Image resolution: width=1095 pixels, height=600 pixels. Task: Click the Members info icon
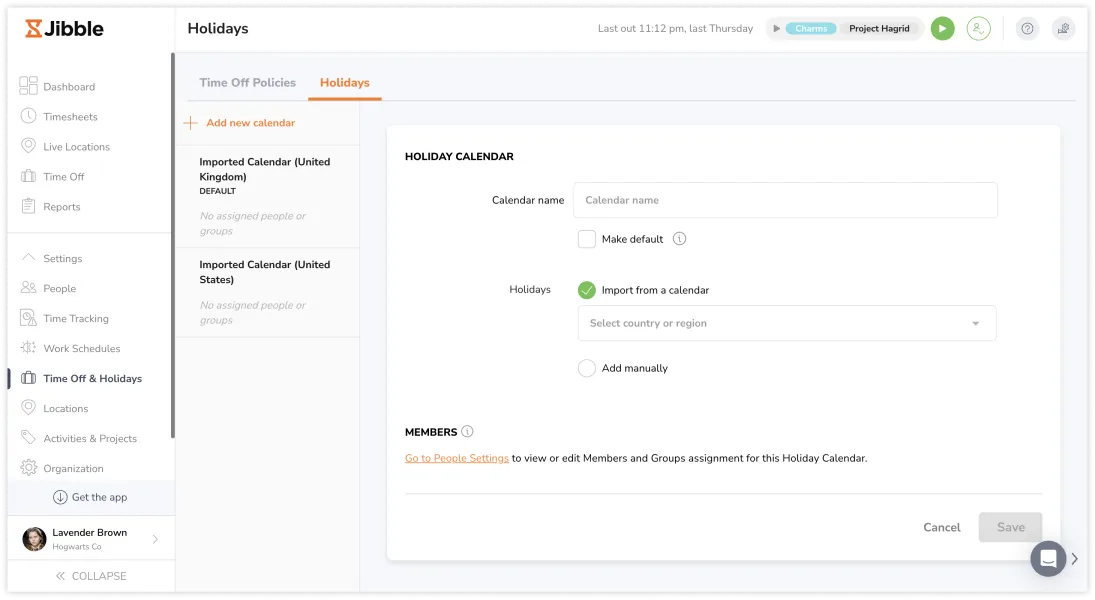467,432
